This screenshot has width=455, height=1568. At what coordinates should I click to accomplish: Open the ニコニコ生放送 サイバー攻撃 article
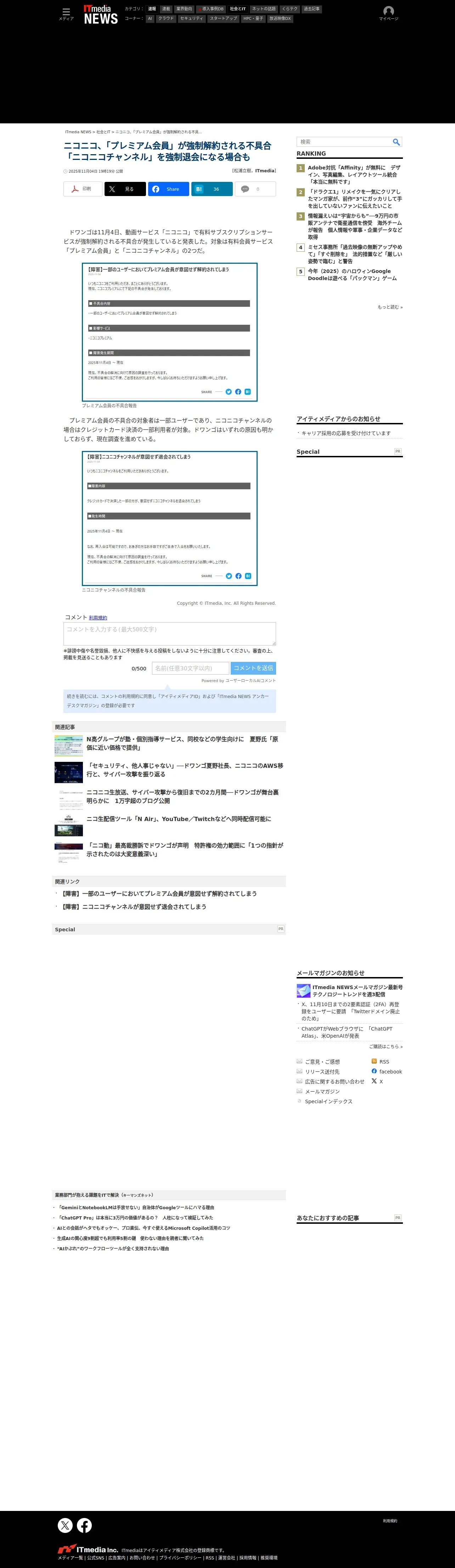[182, 797]
